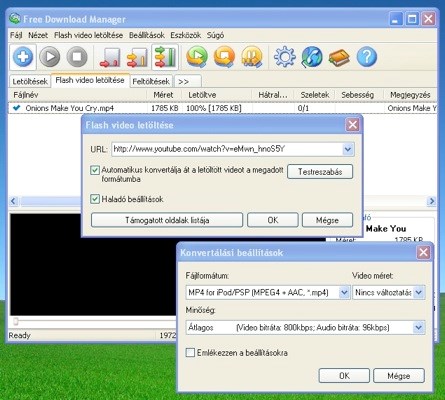This screenshot has height=400, width=445.
Task: Toggle Haladó beállítások checkbox
Action: [95, 199]
